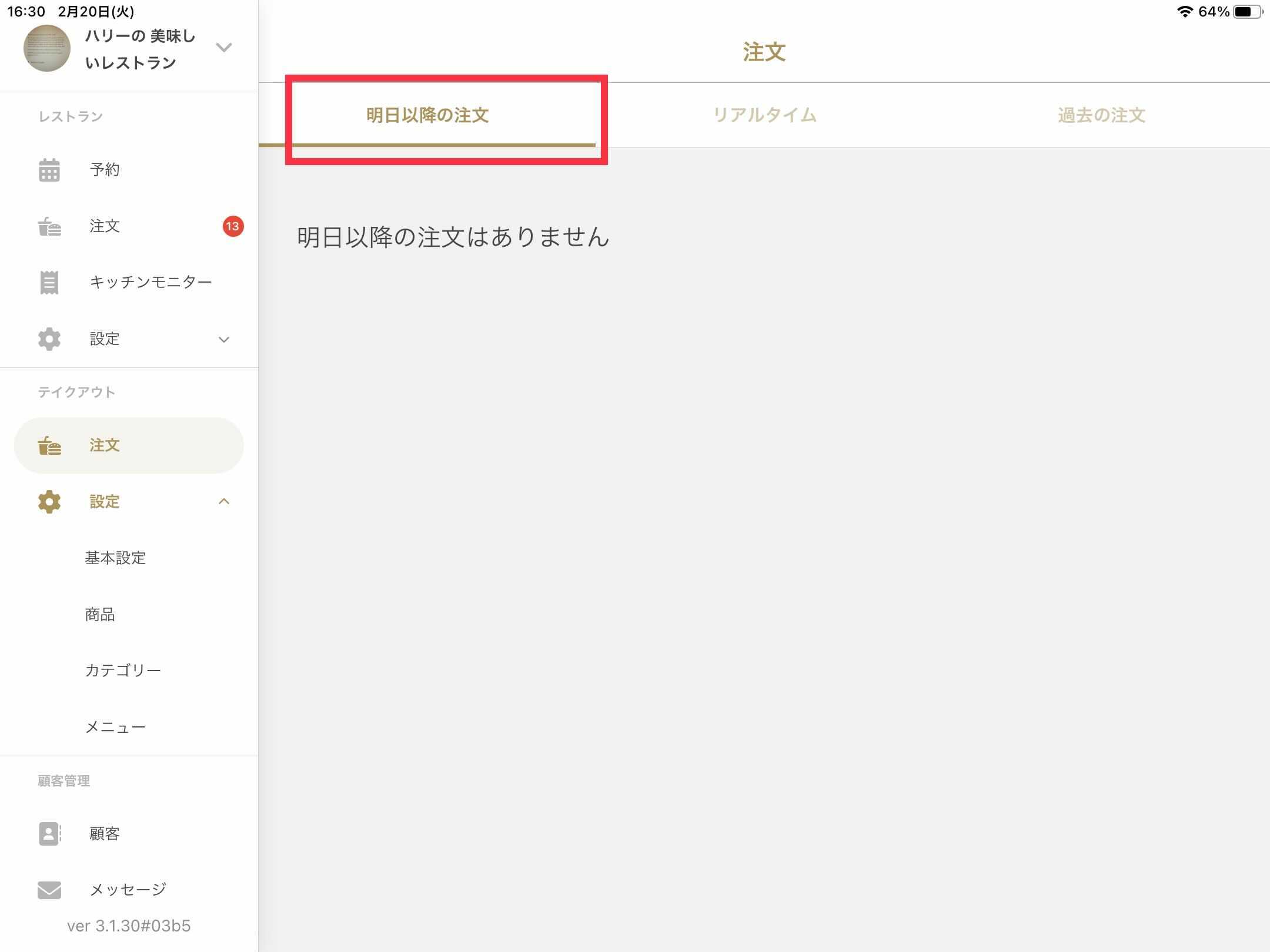Screen dimensions: 1270x952
Task: Select the 明日以降の注文 tab
Action: click(427, 115)
